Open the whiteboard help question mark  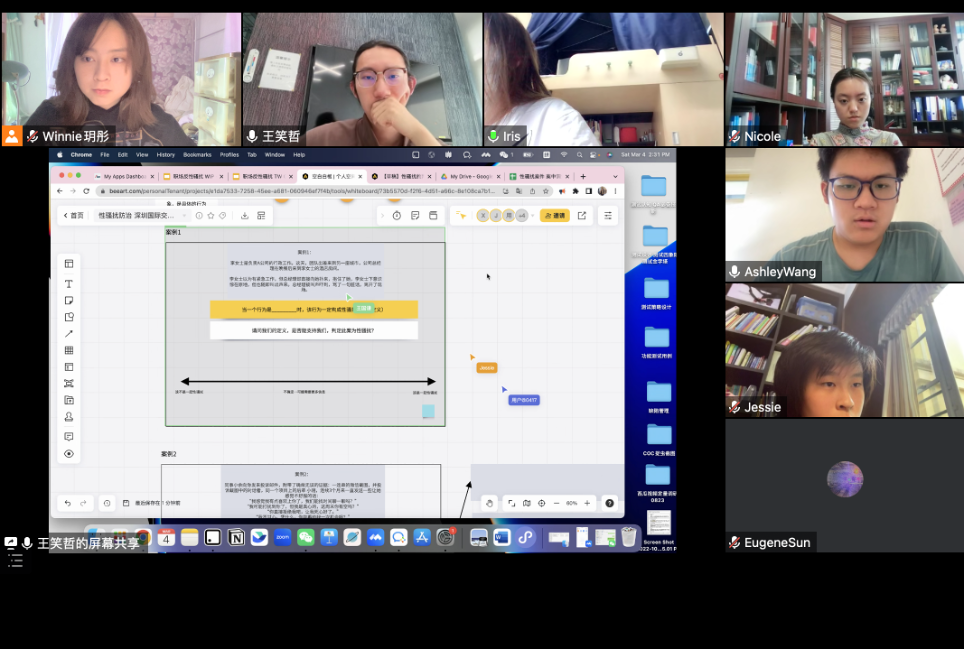[609, 503]
